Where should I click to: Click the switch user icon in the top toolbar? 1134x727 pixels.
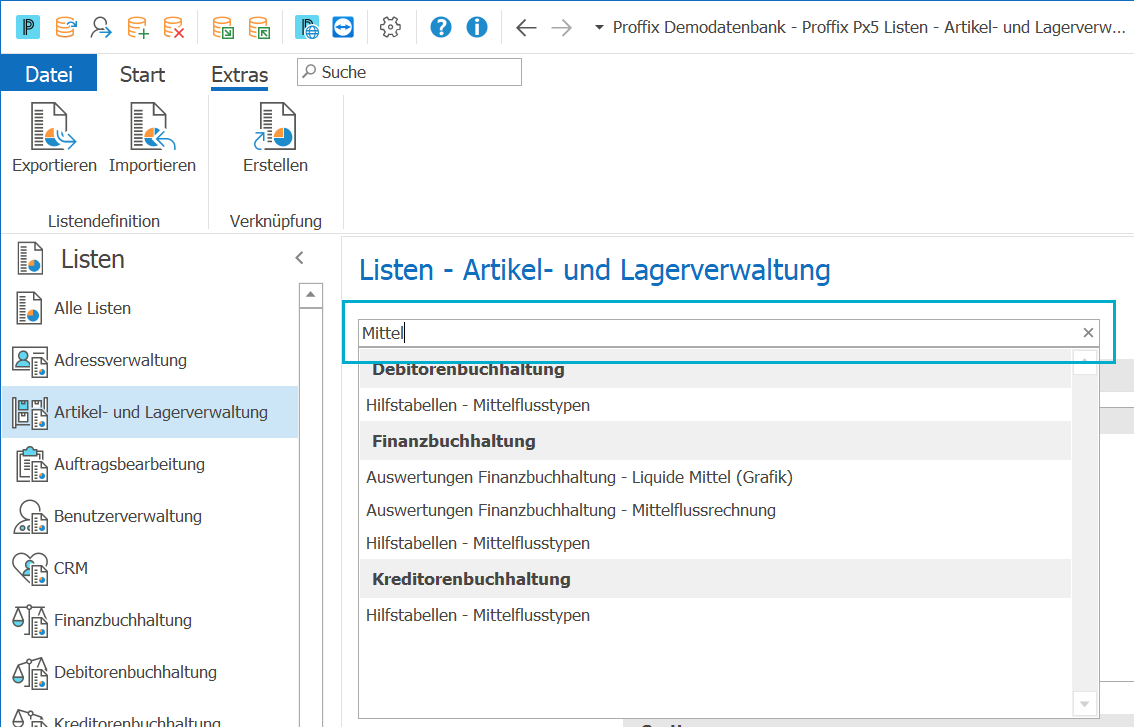tap(101, 27)
